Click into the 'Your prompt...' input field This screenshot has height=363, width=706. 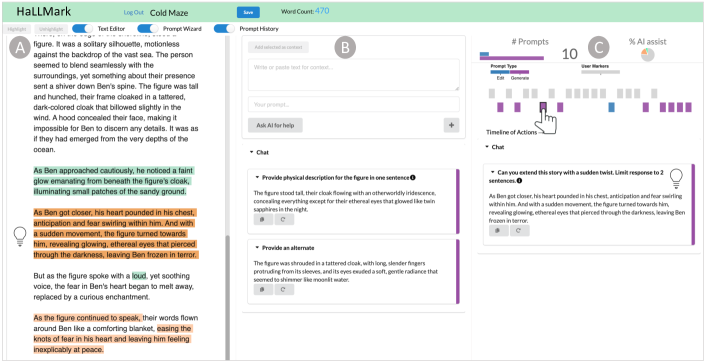pos(353,104)
